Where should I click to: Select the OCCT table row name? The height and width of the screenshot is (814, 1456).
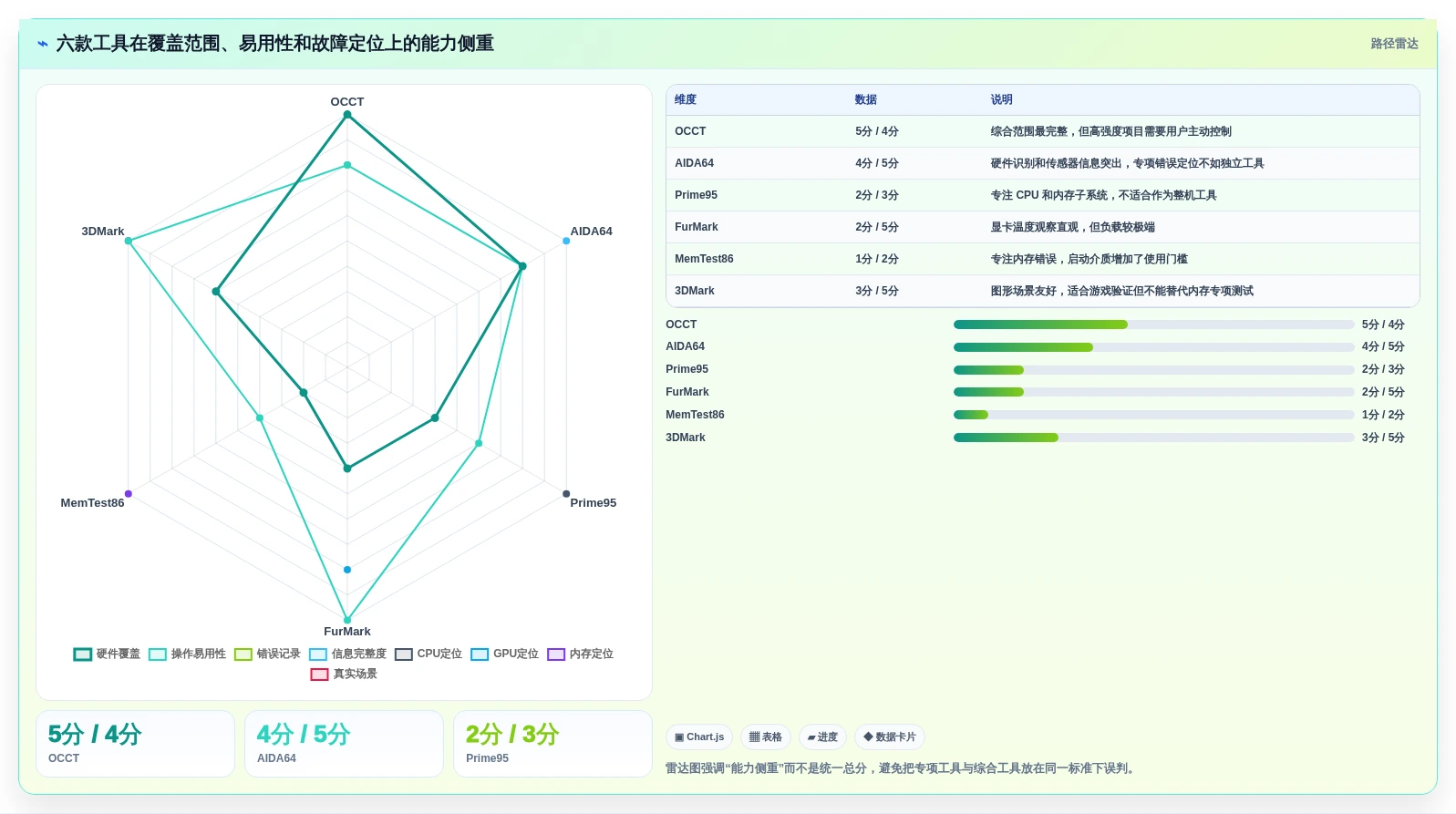tap(690, 131)
